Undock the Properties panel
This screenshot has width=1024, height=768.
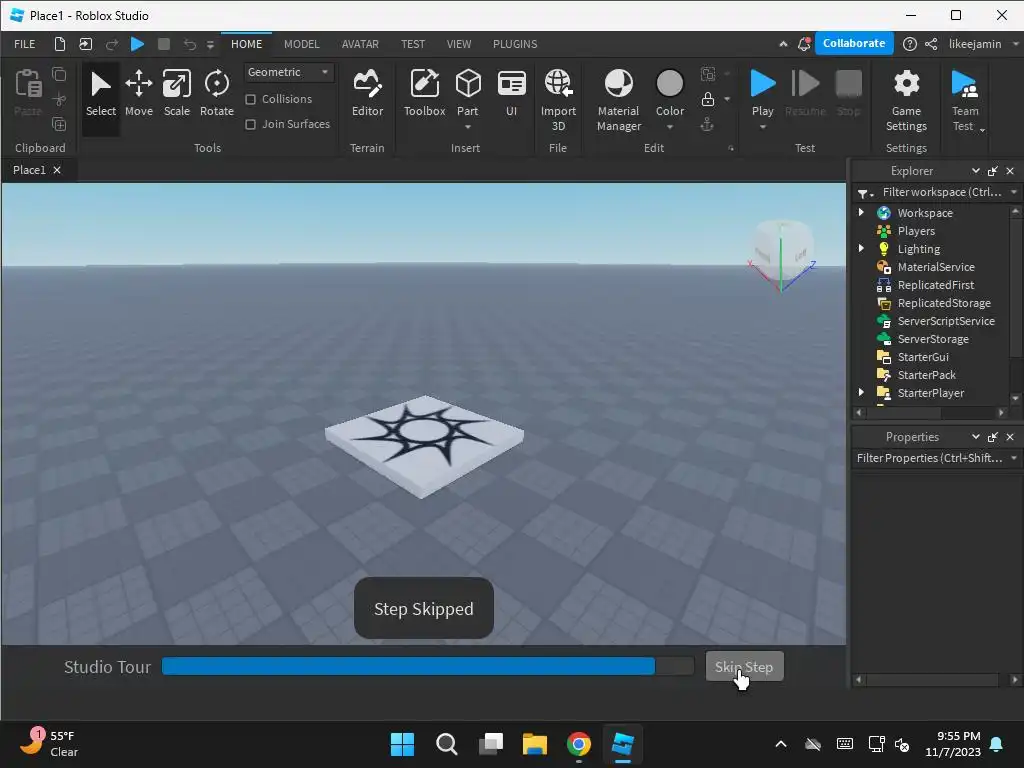point(993,436)
